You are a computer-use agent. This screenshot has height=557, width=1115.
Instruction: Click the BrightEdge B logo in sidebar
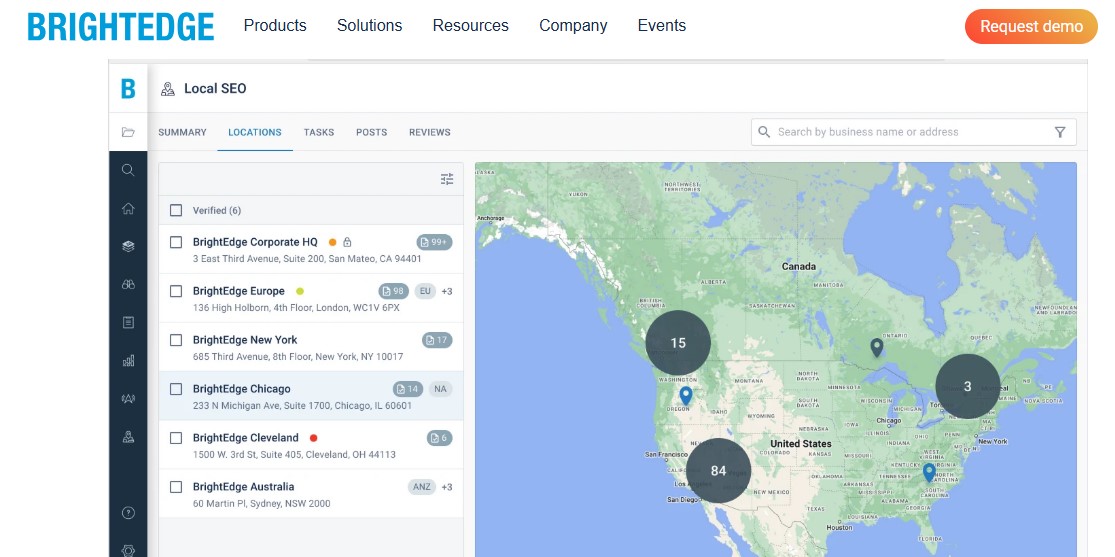point(128,89)
